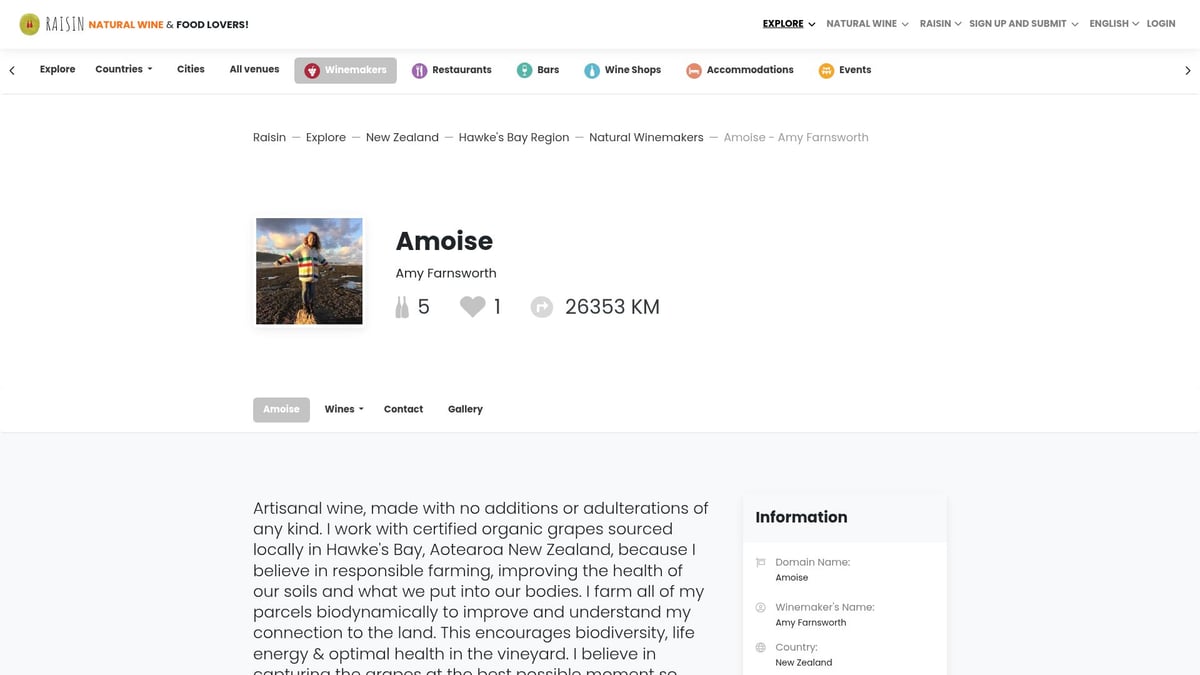Click the Events category icon
The width and height of the screenshot is (1200, 675).
coord(827,70)
